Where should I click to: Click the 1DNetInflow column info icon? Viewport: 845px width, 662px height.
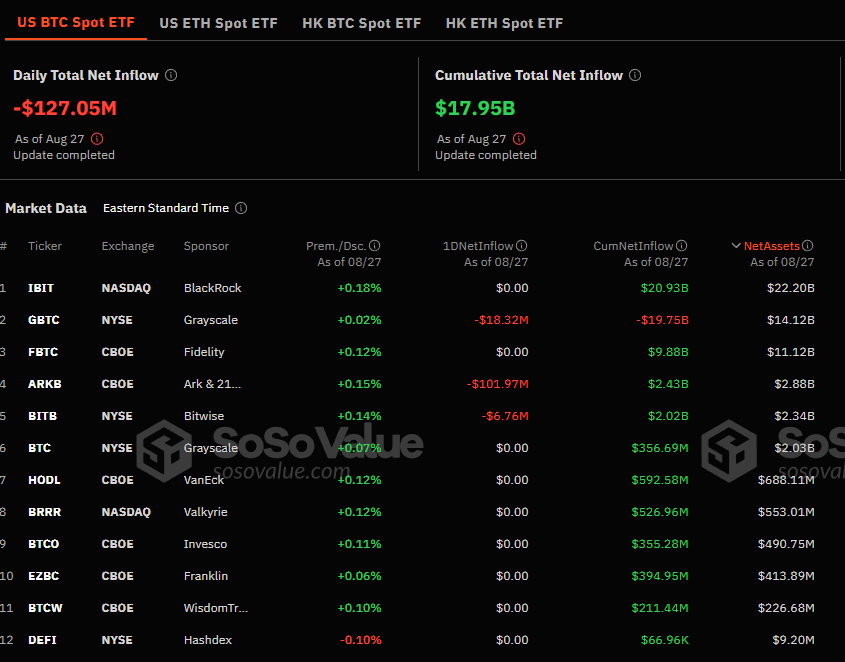521,245
